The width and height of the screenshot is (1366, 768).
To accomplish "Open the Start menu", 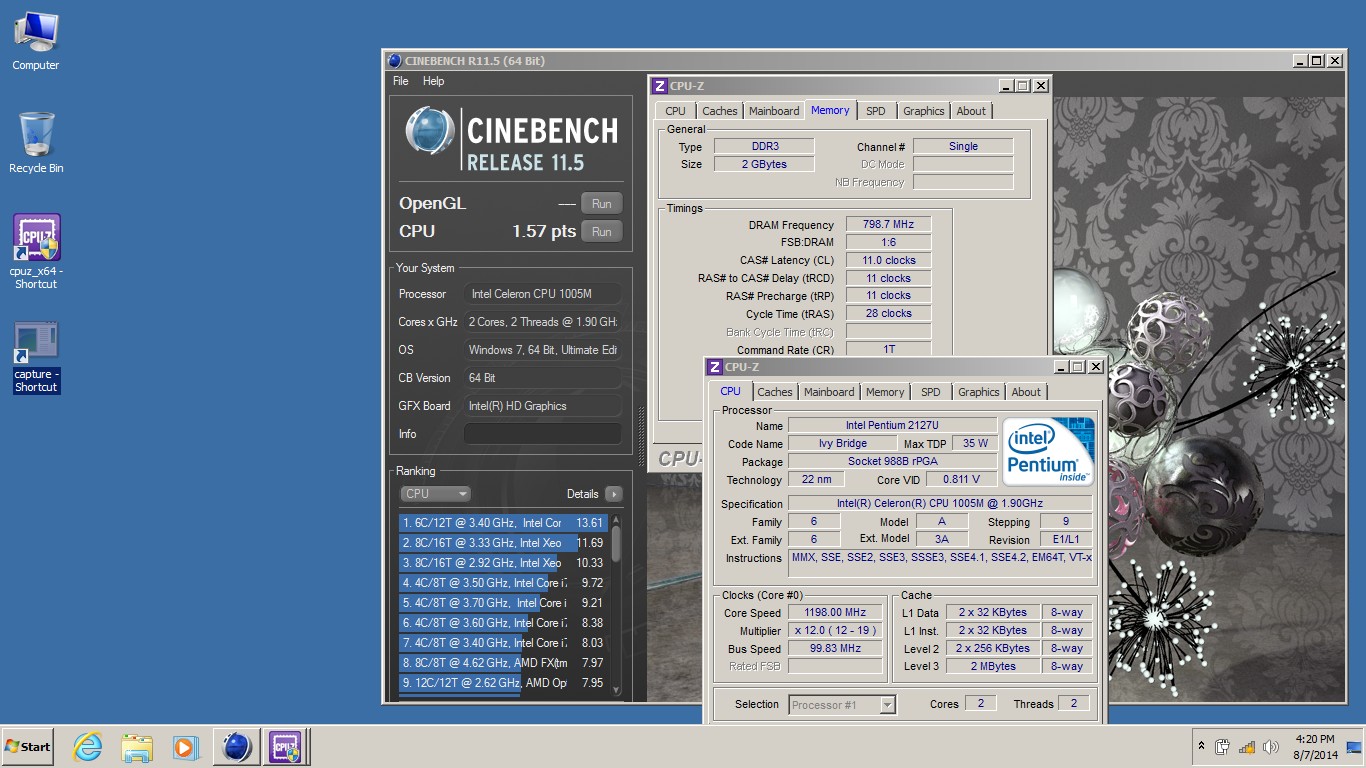I will click(28, 747).
